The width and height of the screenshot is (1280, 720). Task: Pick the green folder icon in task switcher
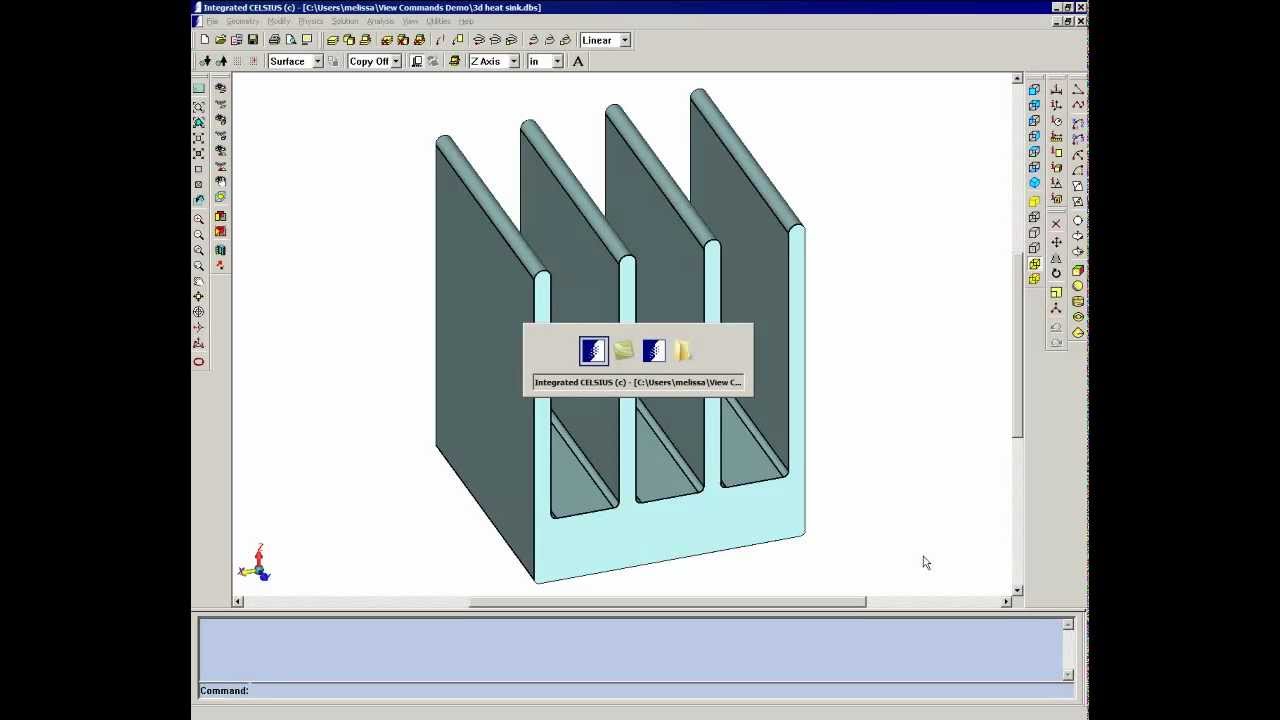point(624,351)
